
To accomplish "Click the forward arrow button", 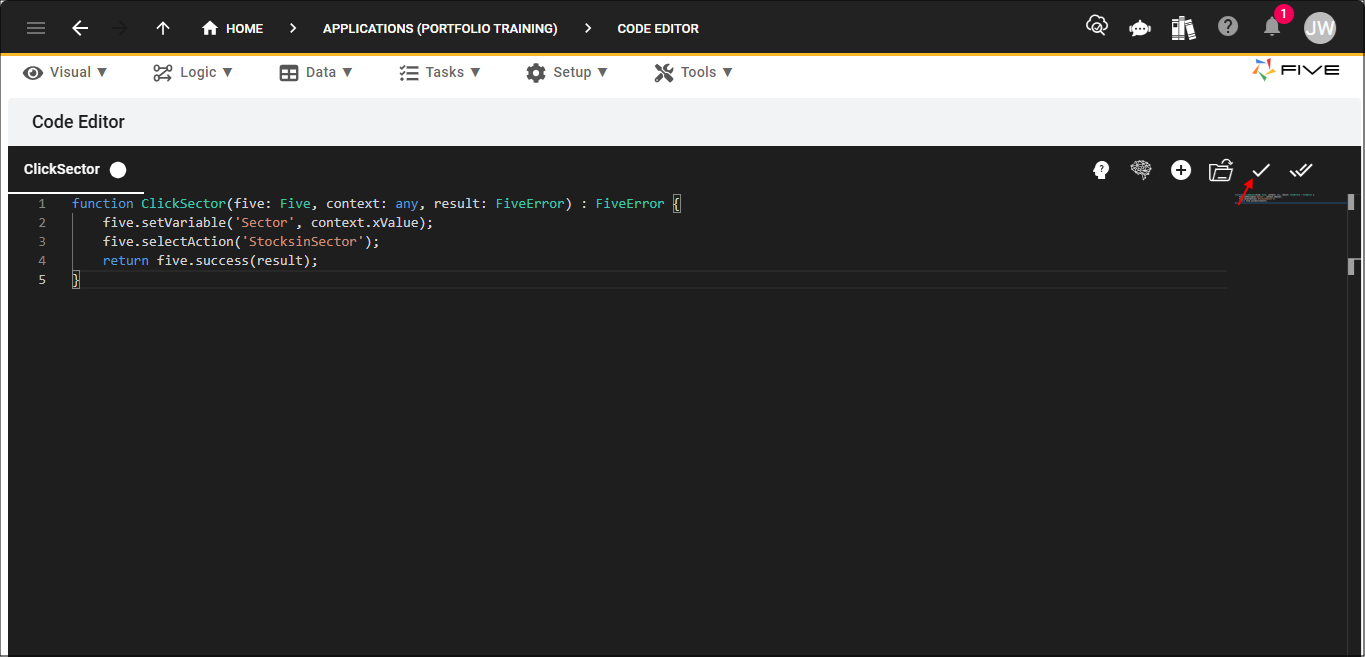I will [121, 28].
